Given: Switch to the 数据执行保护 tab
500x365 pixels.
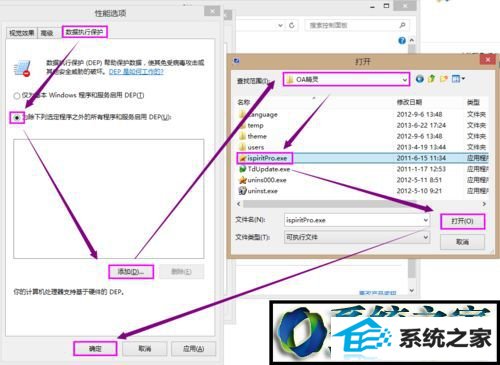Looking at the screenshot, I should click(x=84, y=32).
